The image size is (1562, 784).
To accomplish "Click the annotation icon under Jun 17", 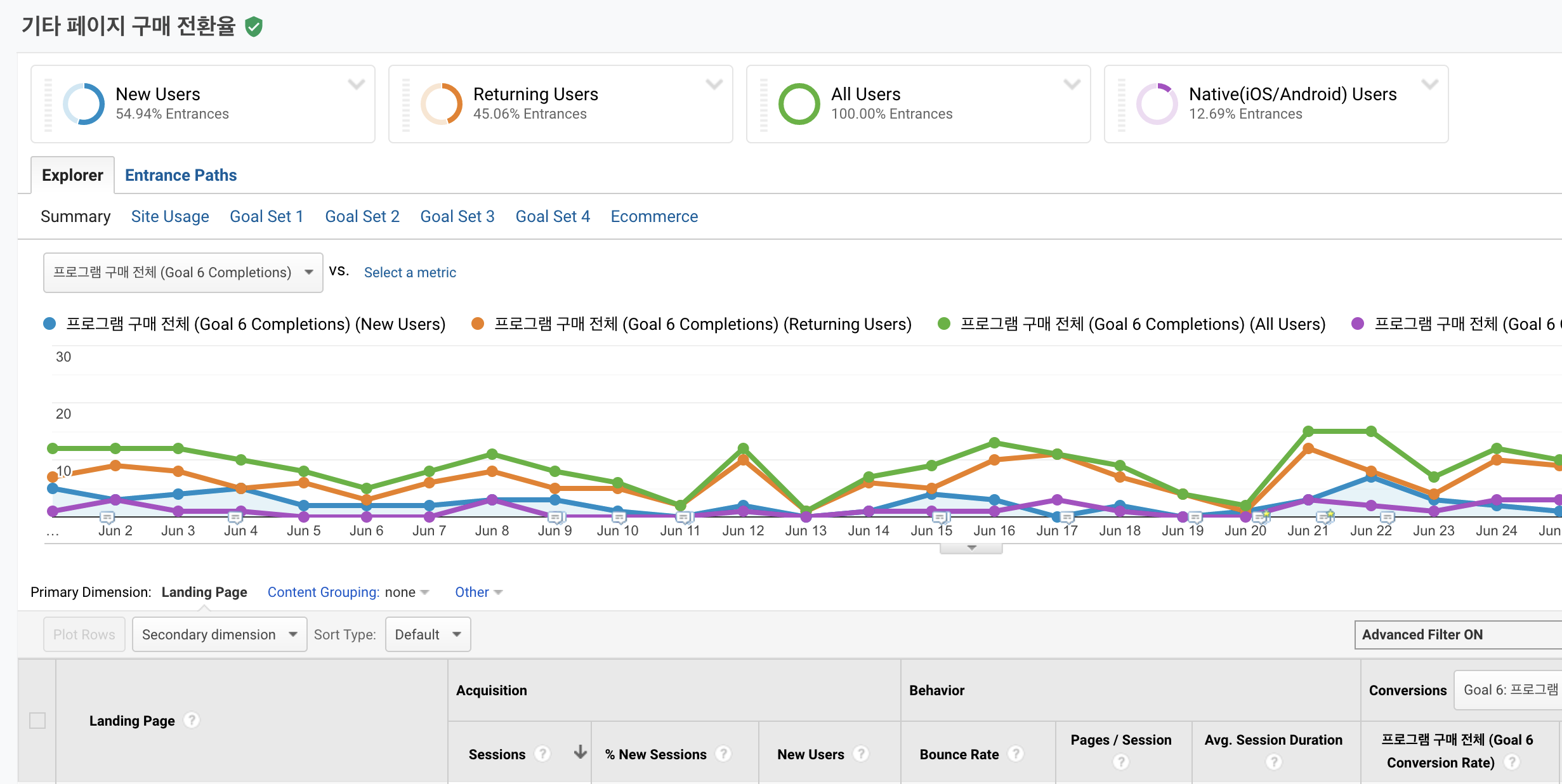I will pos(1067,517).
